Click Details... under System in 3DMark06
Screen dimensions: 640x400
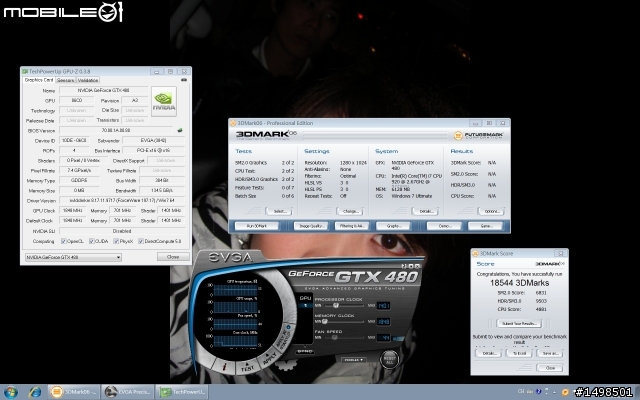pyautogui.click(x=425, y=211)
